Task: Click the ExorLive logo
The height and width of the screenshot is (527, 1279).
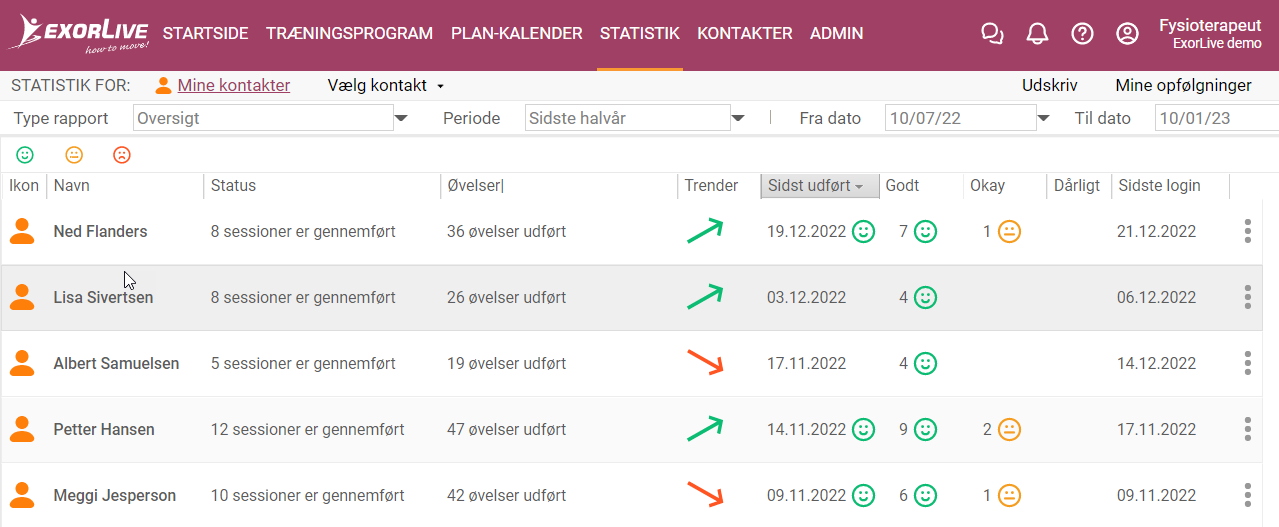Action: [x=79, y=33]
